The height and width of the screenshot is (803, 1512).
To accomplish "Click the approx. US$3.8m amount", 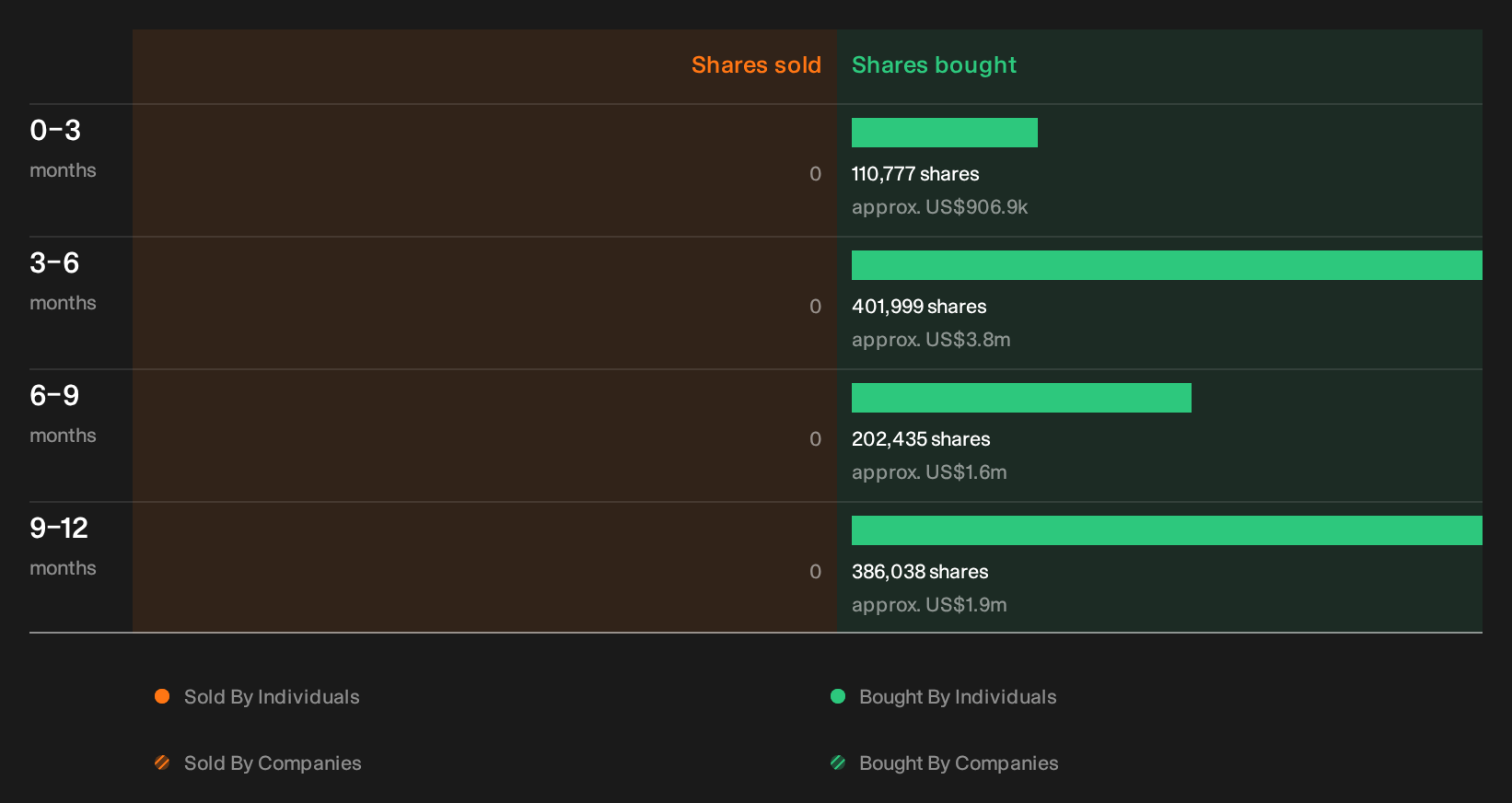I will click(931, 340).
